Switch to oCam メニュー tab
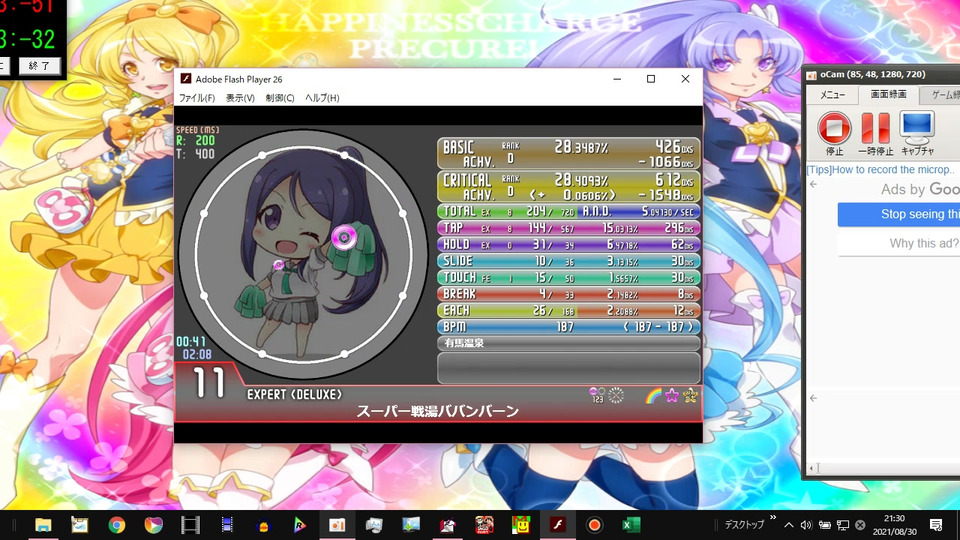Screen dimensions: 960x540 click(832, 94)
